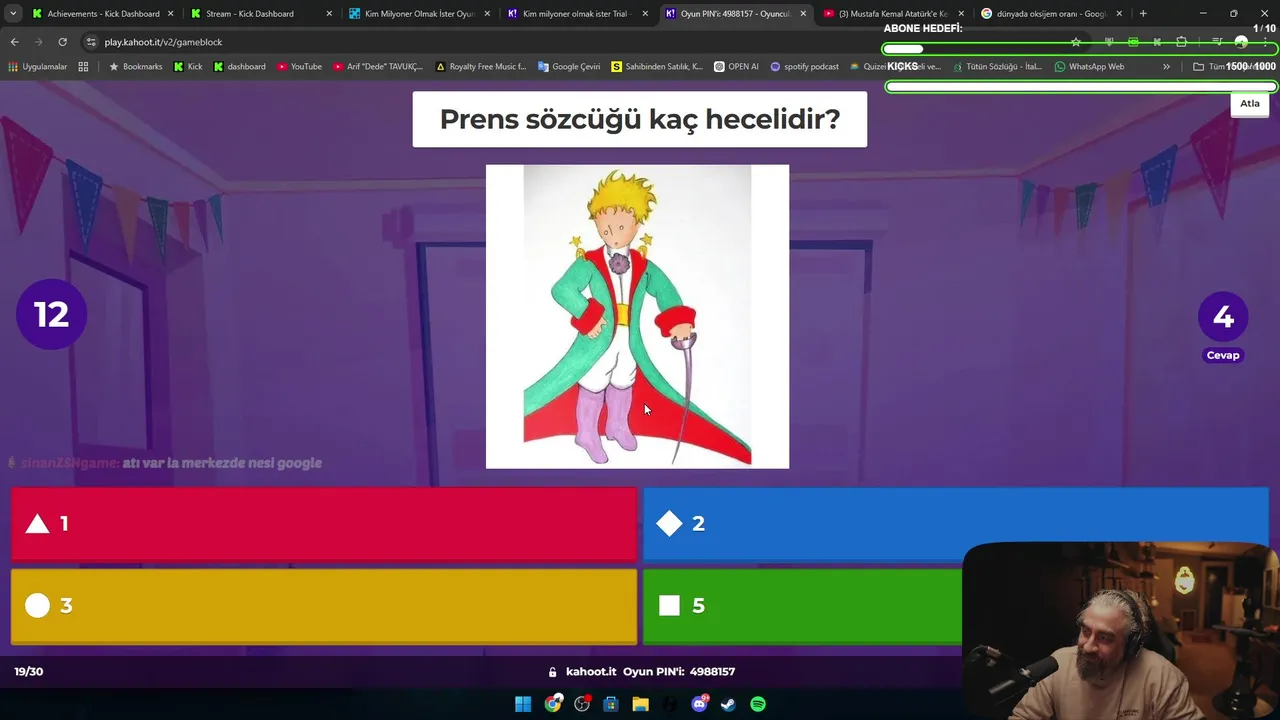Click the question text Prens sözcüğü kaç hecelidir
The width and height of the screenshot is (1280, 720).
pyautogui.click(x=640, y=119)
